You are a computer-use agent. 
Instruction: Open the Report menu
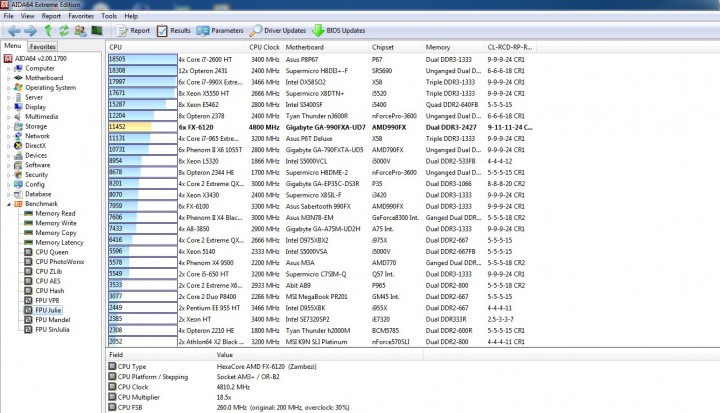(51, 16)
